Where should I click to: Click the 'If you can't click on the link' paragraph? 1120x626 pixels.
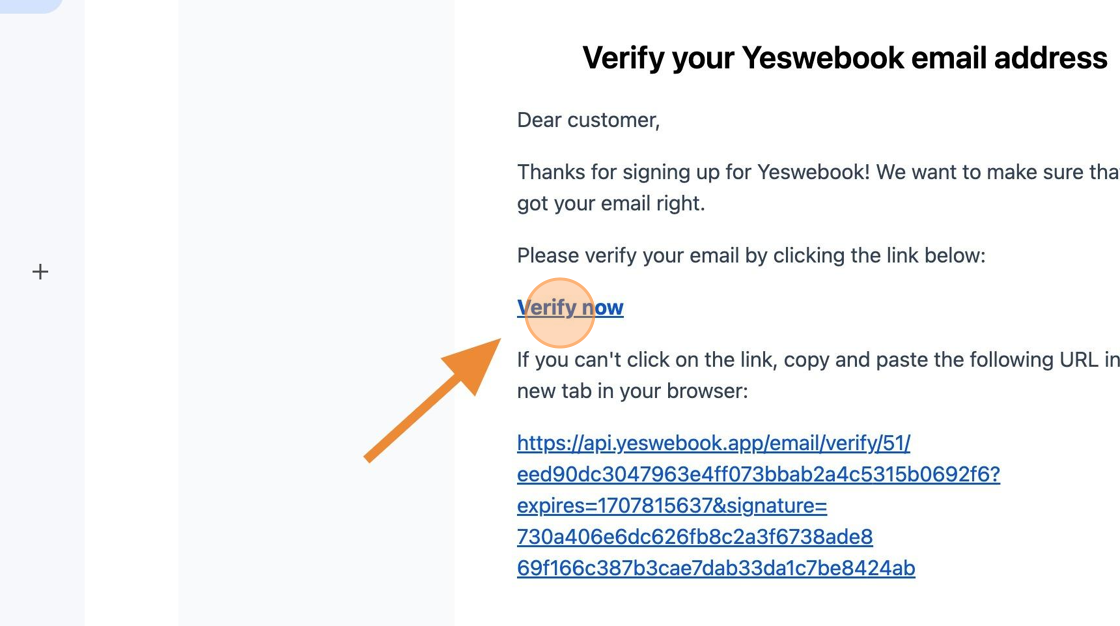coord(818,359)
